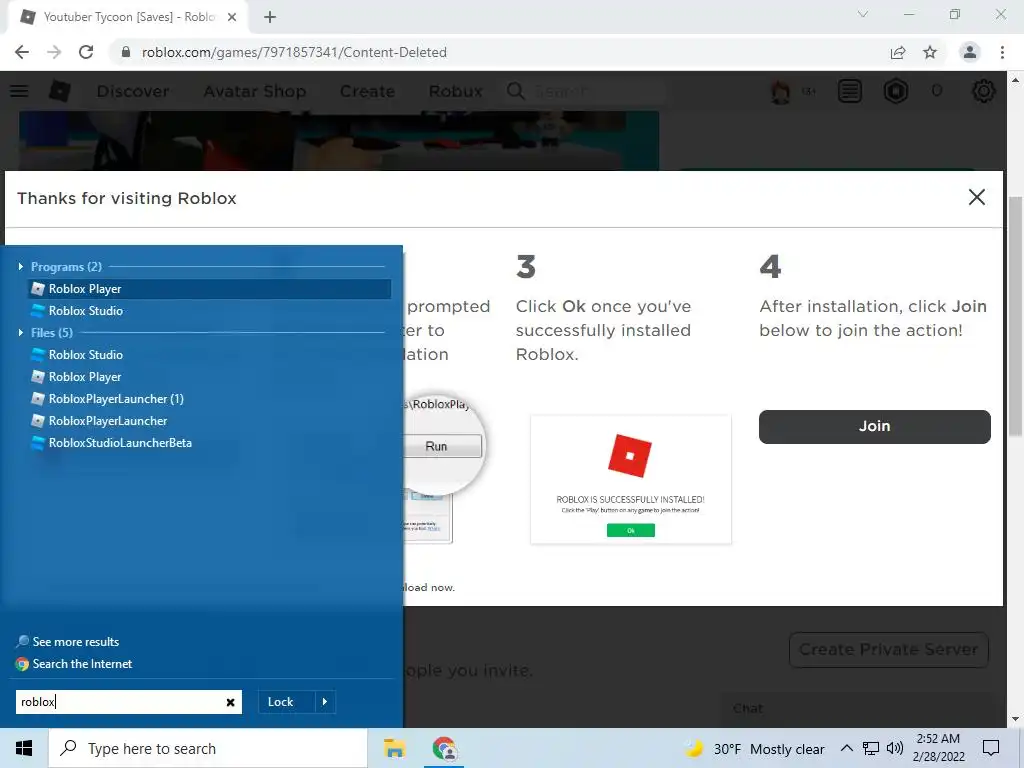Collapse the Programs (2) group

tap(21, 266)
